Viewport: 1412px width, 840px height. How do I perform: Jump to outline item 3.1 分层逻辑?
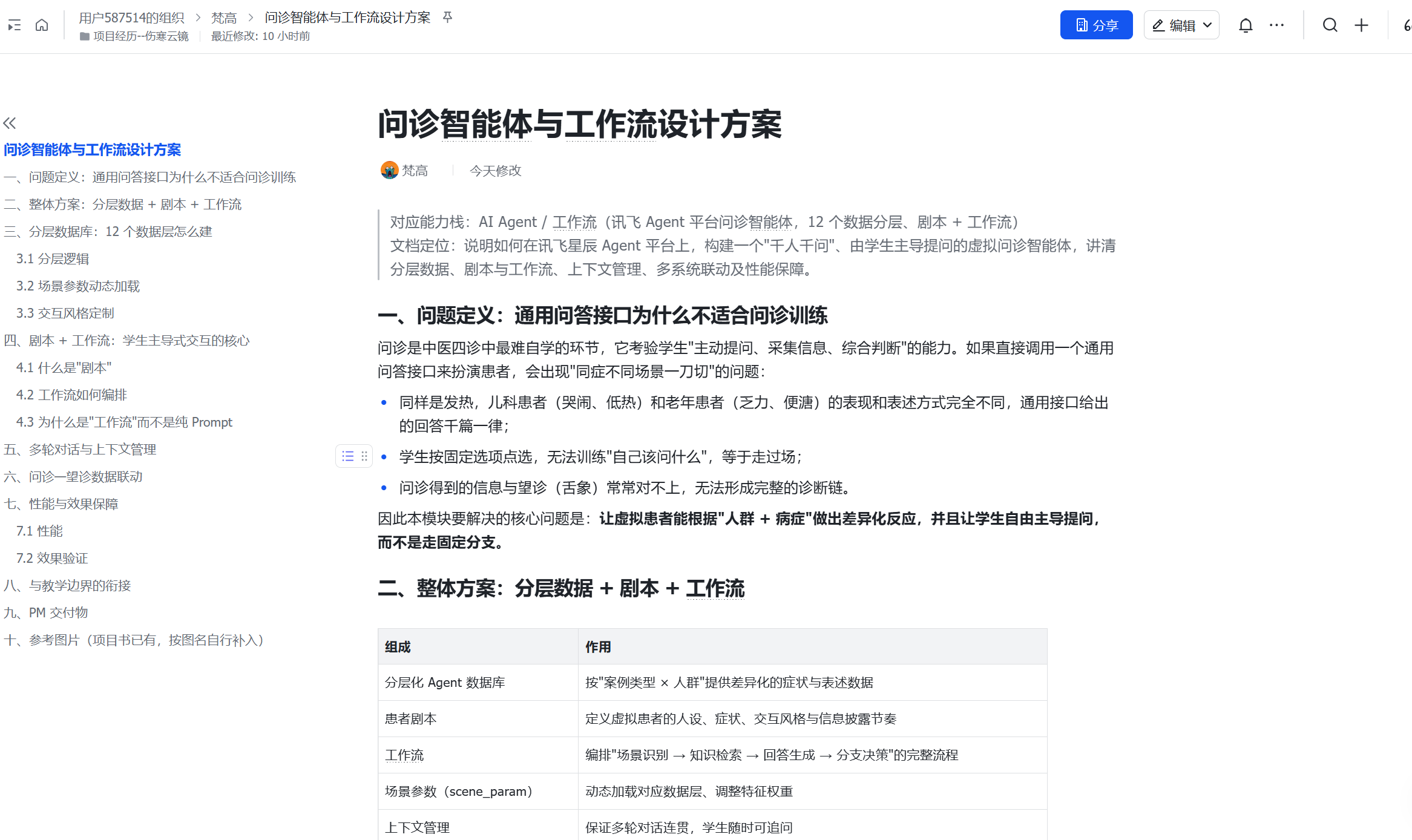click(53, 258)
